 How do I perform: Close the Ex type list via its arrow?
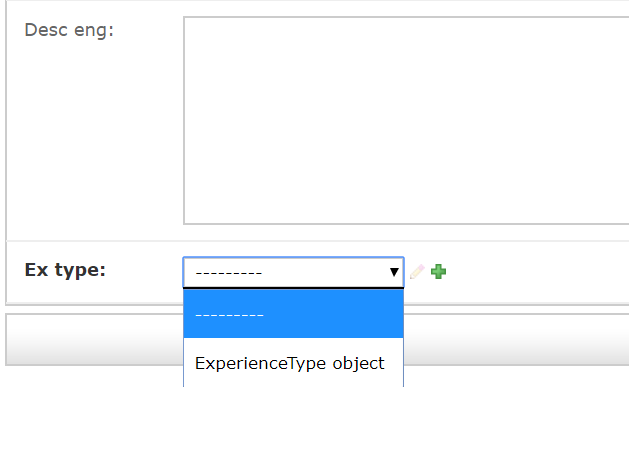tap(394, 272)
